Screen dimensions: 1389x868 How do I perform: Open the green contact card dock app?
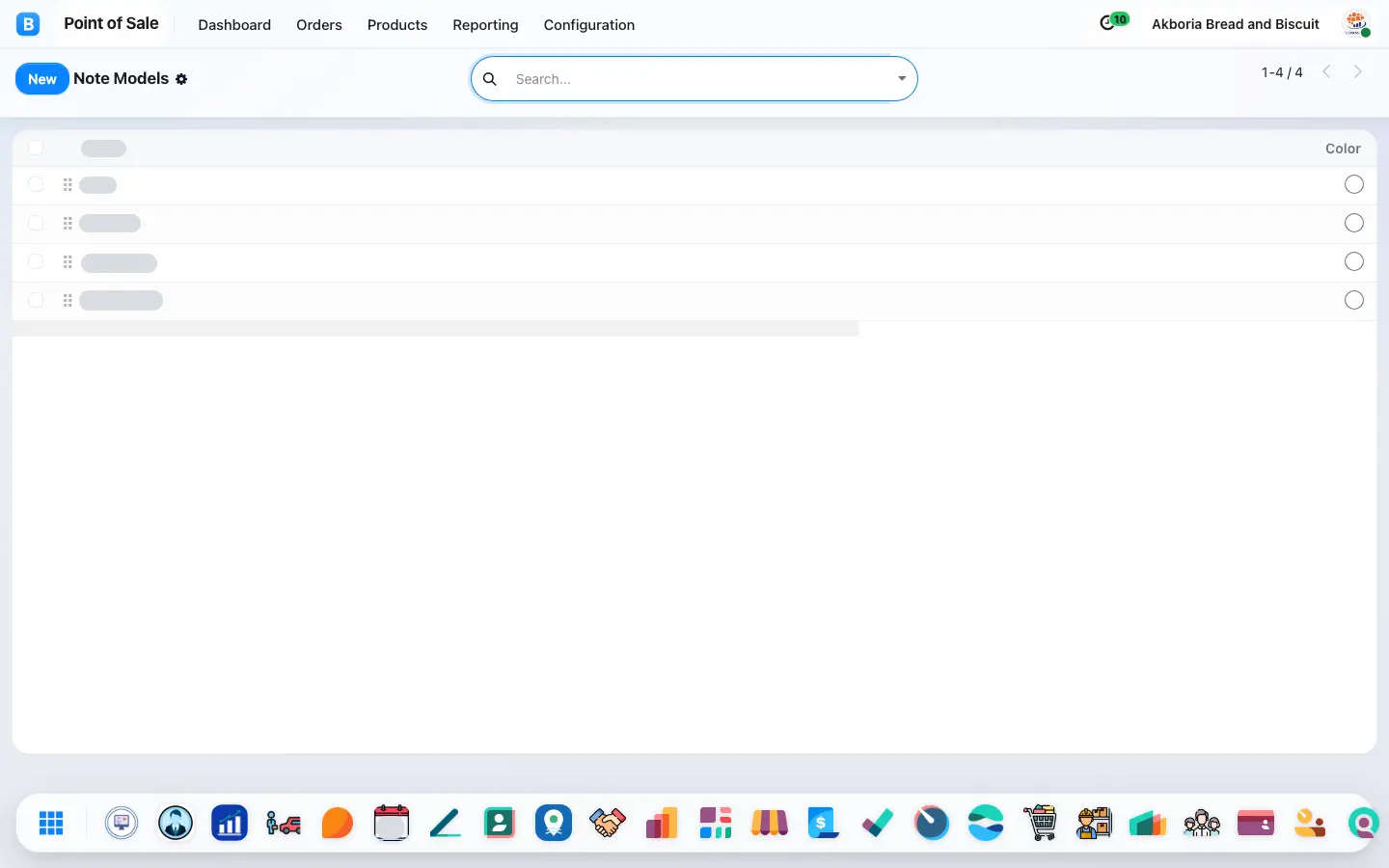point(500,823)
